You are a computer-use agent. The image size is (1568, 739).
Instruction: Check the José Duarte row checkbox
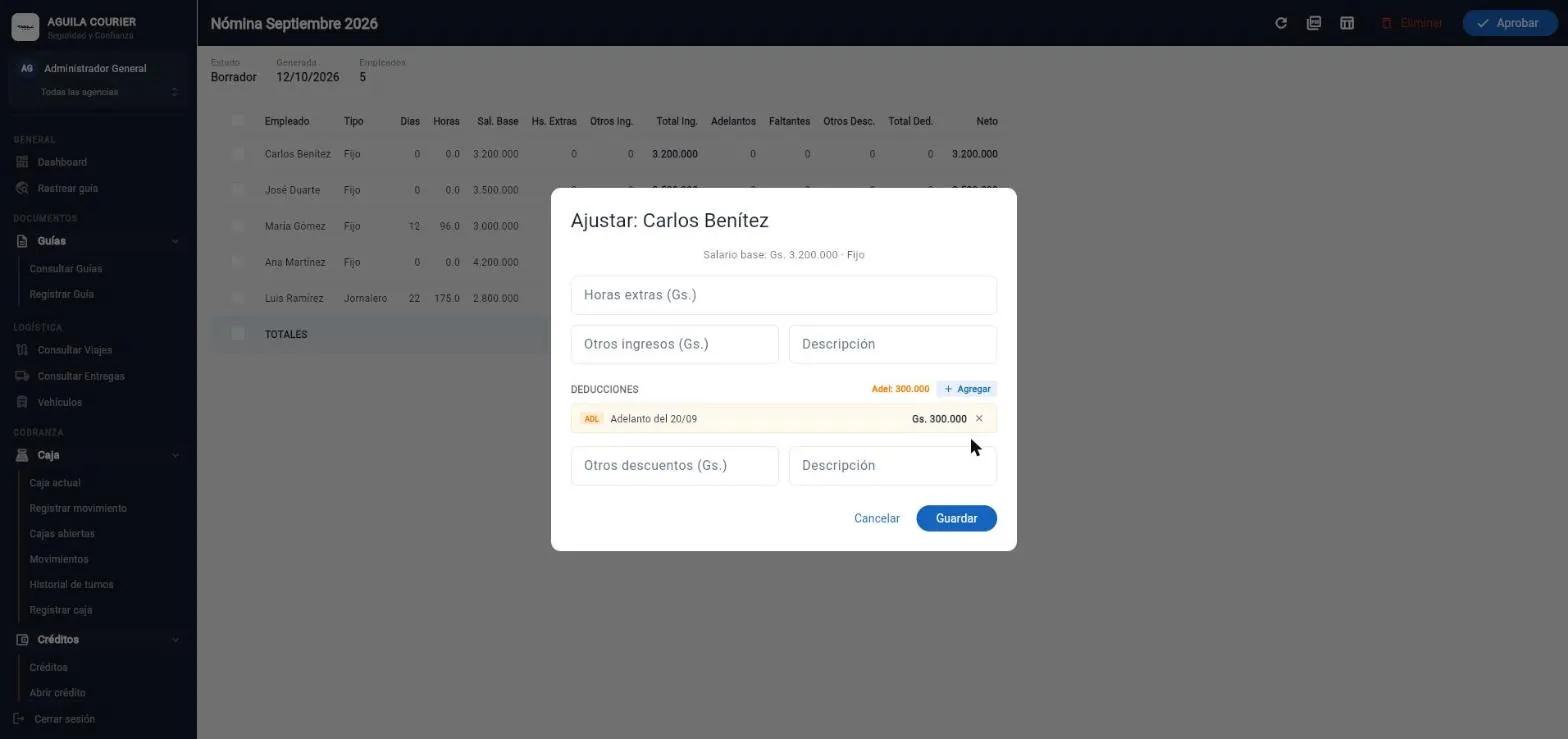(238, 190)
